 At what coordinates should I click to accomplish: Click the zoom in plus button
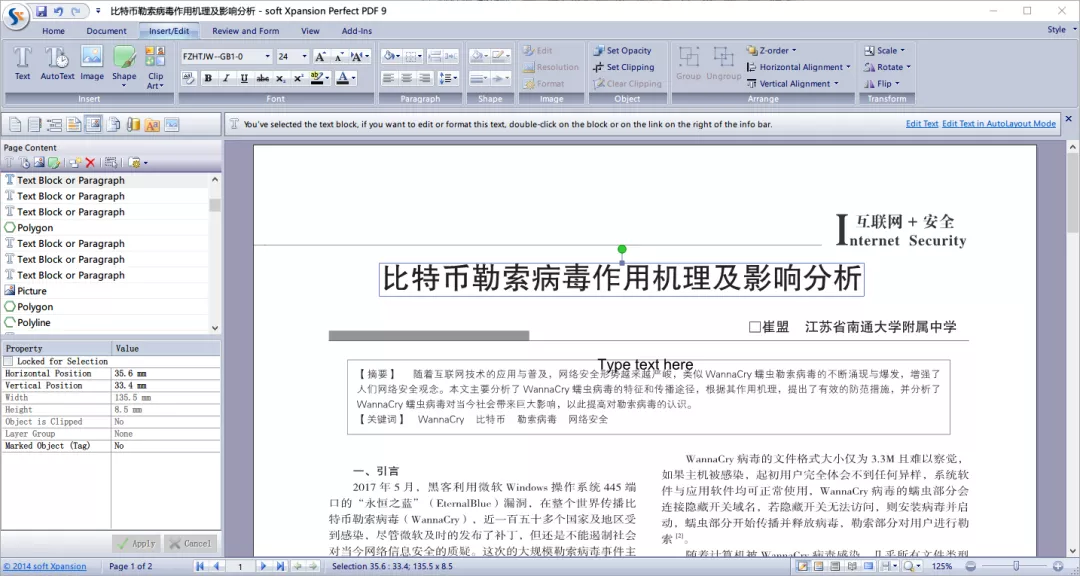click(x=1059, y=566)
